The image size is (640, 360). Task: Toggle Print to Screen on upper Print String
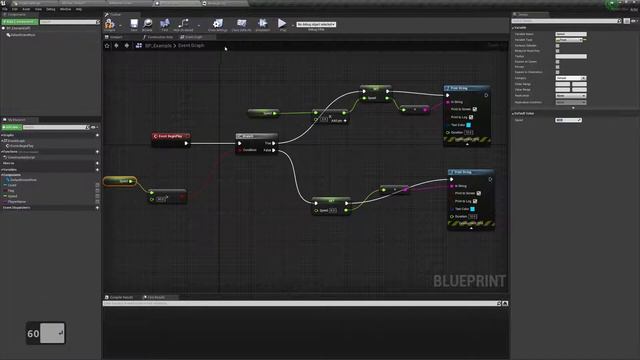[475, 109]
